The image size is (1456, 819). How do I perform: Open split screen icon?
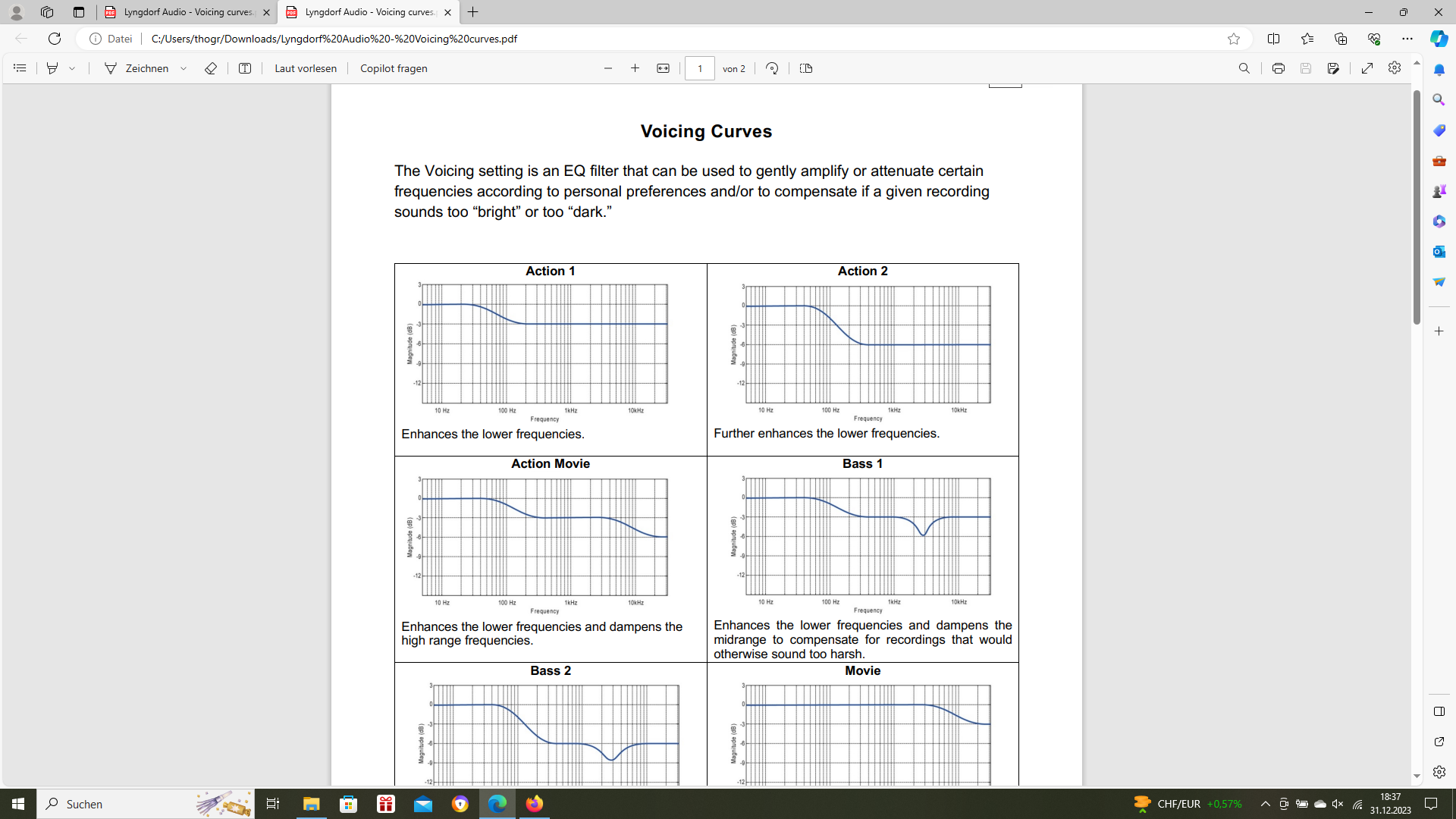click(x=1274, y=39)
